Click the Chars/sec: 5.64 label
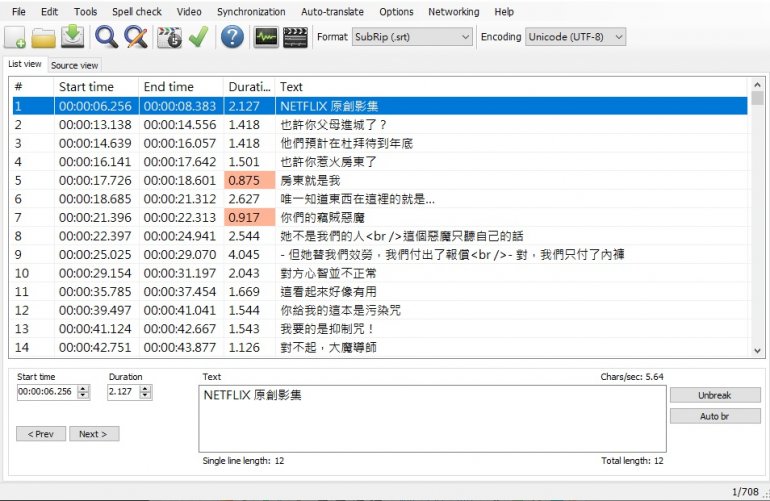This screenshot has height=501, width=770. [632, 377]
